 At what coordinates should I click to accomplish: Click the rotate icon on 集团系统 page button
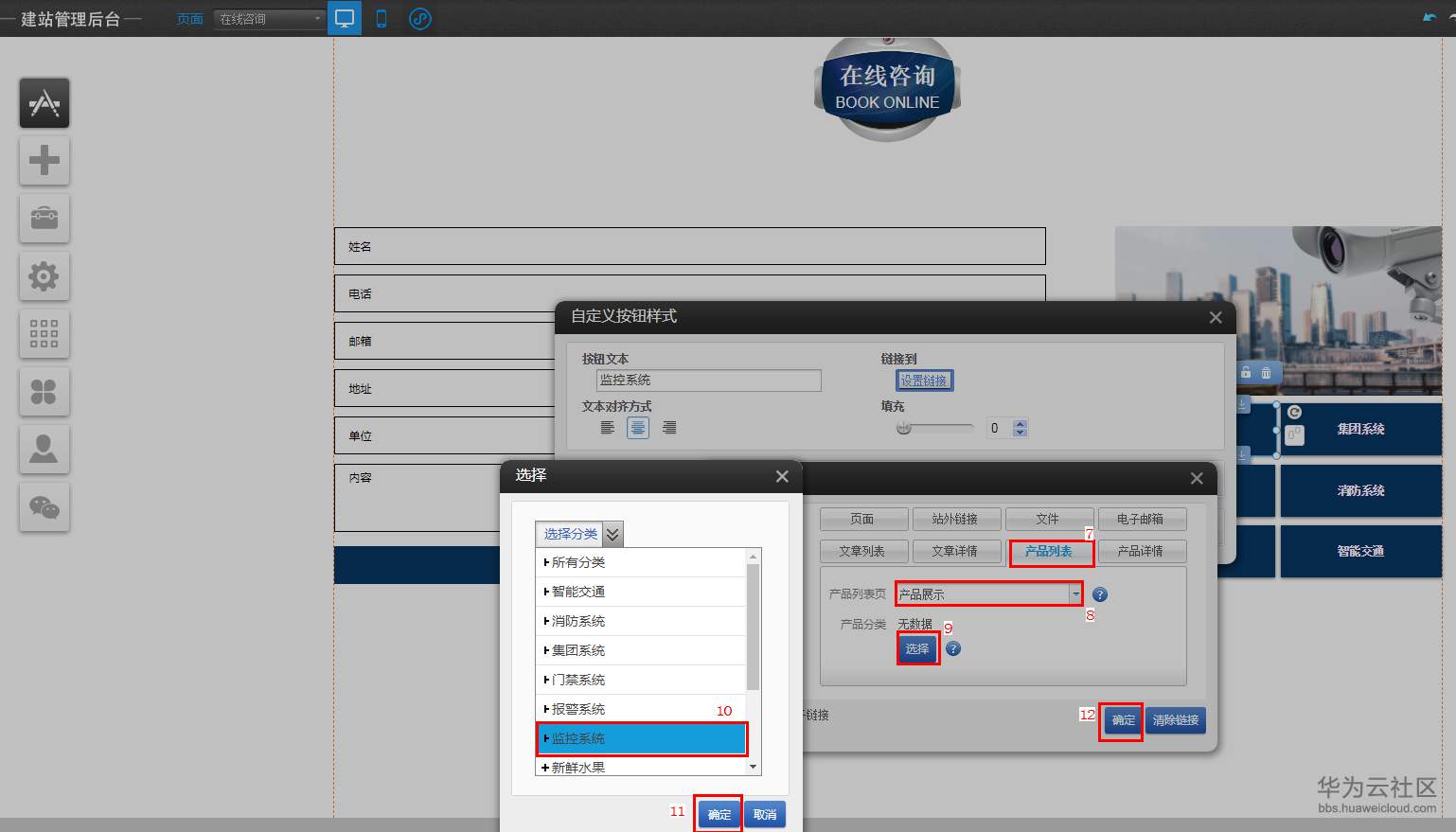[1294, 413]
